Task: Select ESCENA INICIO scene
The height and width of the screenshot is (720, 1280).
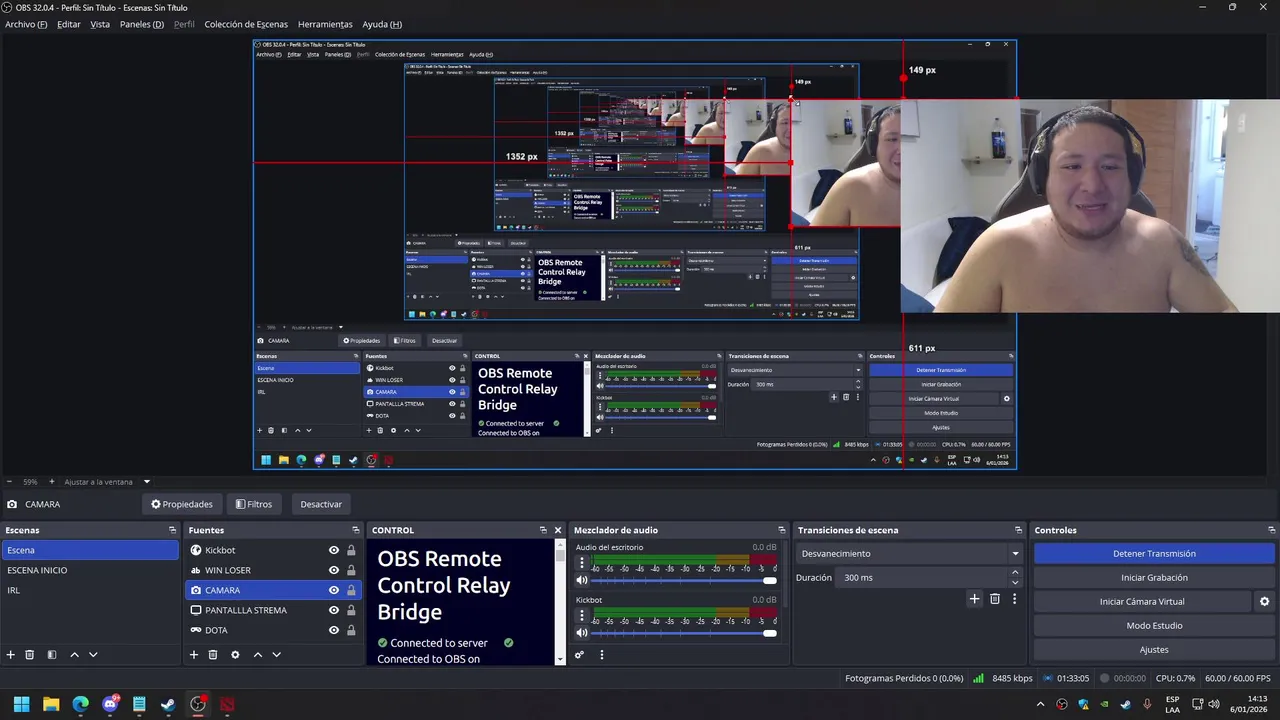Action: pos(90,570)
